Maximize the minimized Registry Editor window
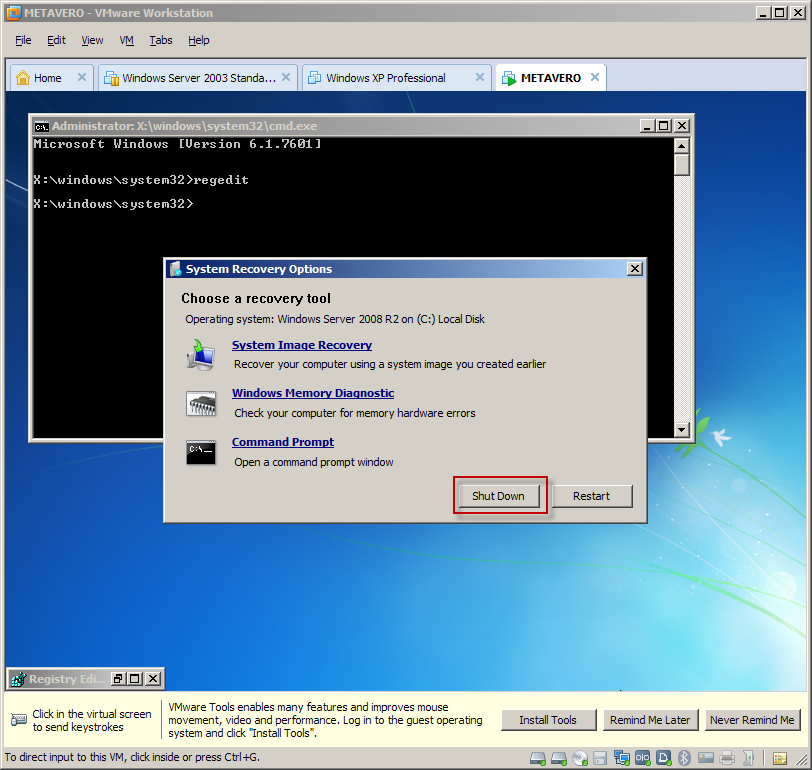This screenshot has height=770, width=812. click(135, 678)
